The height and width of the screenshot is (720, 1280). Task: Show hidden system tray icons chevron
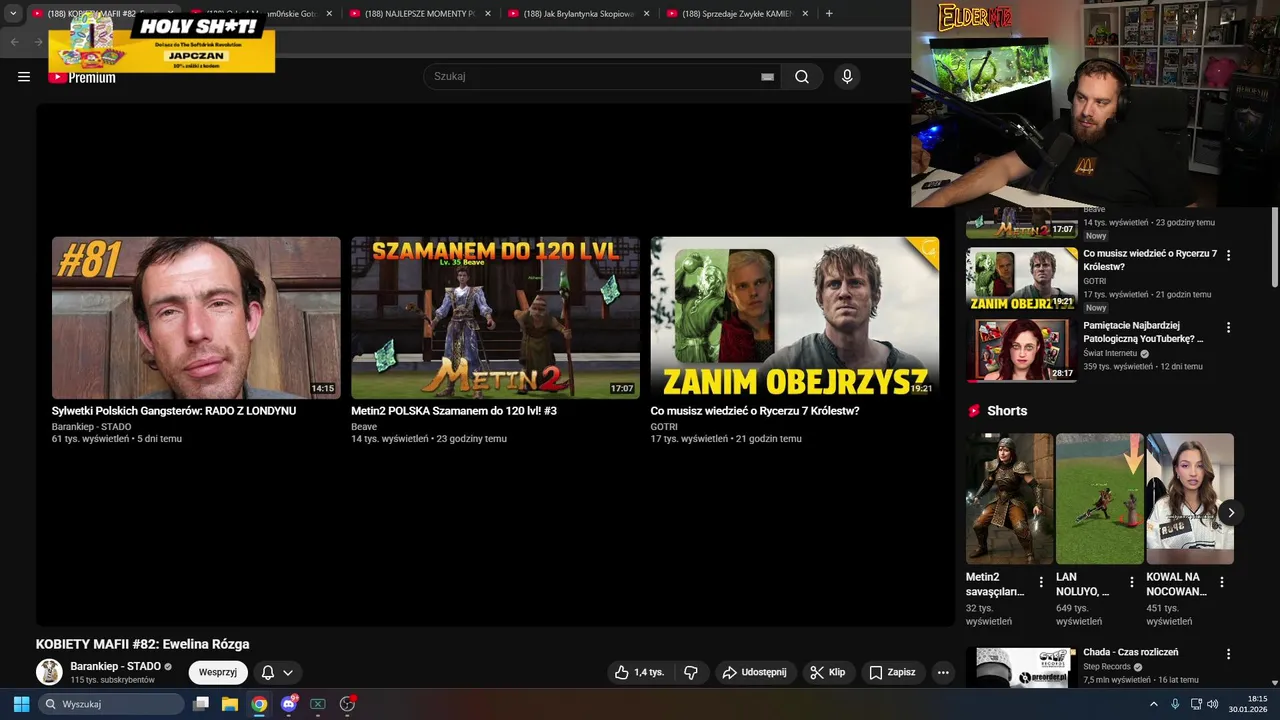coord(1154,704)
